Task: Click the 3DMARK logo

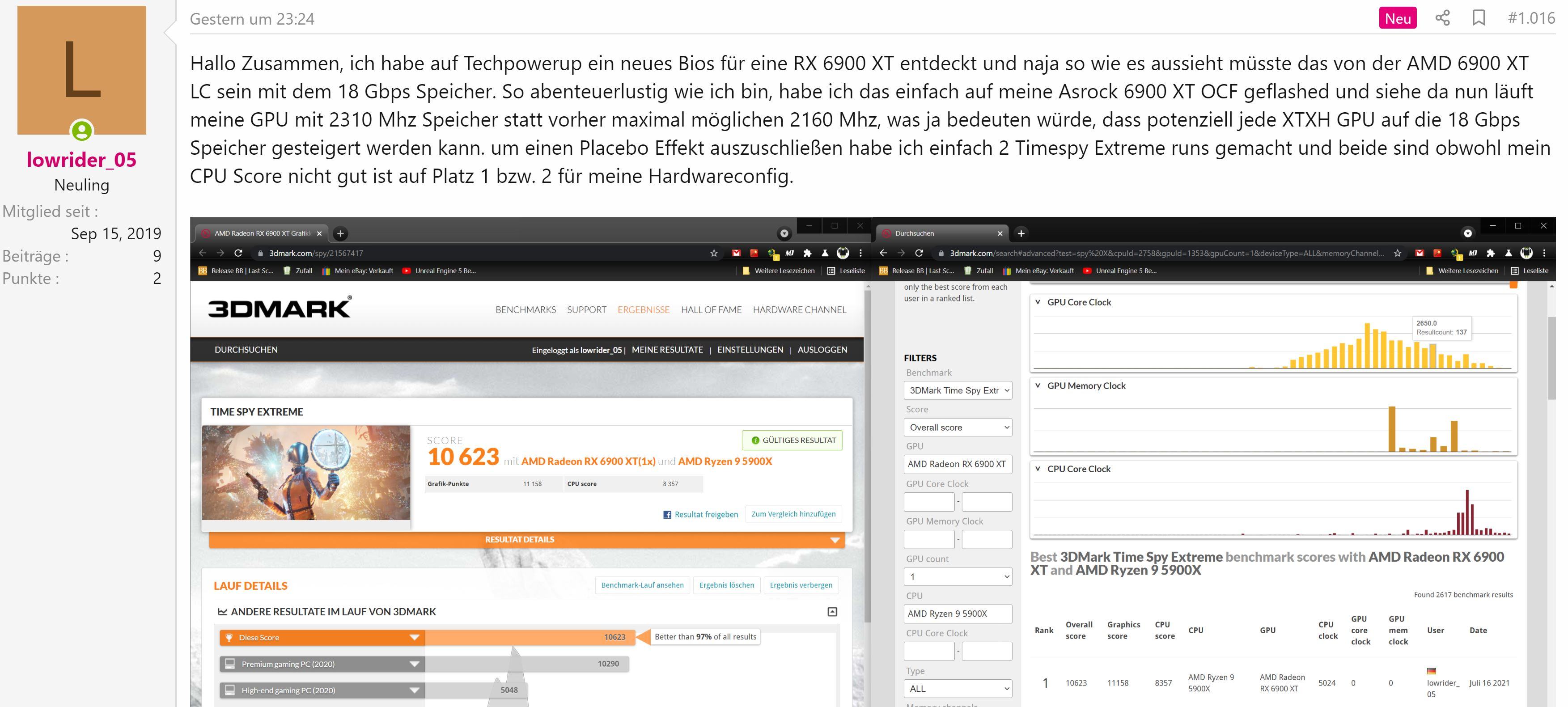Action: pos(280,307)
